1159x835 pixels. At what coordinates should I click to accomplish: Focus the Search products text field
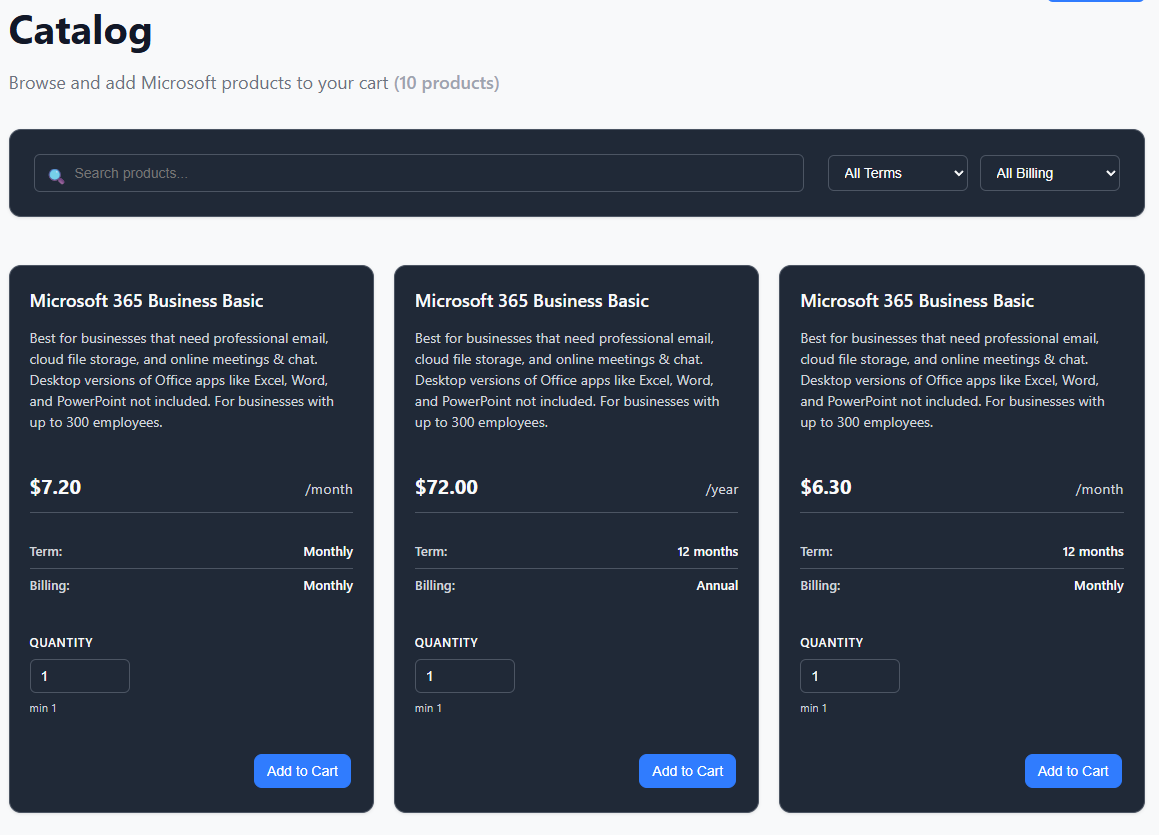pos(430,173)
